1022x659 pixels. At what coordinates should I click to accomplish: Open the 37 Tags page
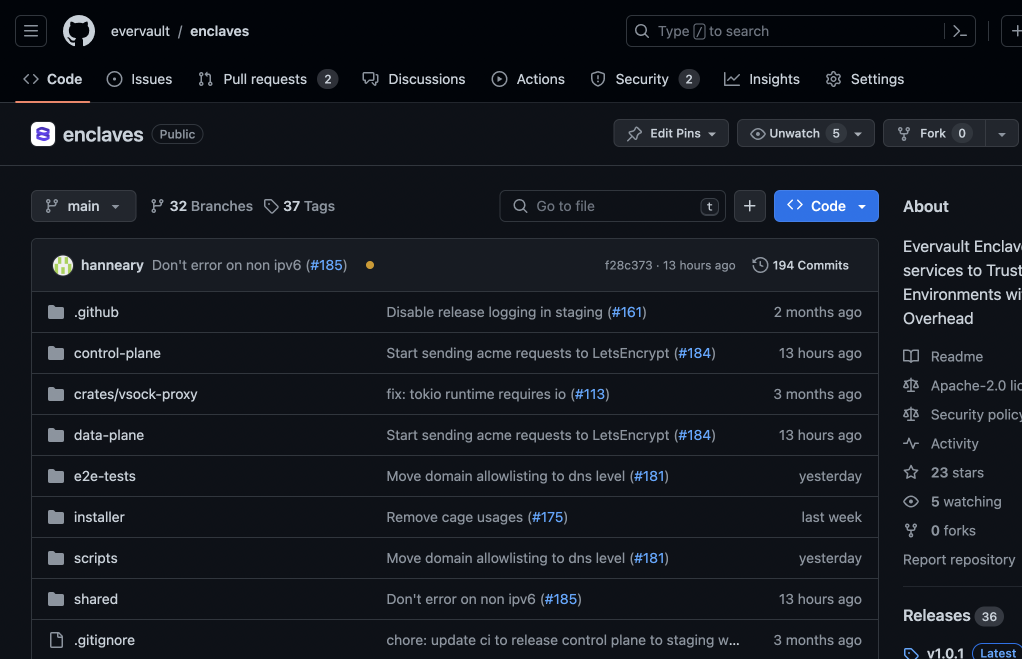click(x=299, y=206)
